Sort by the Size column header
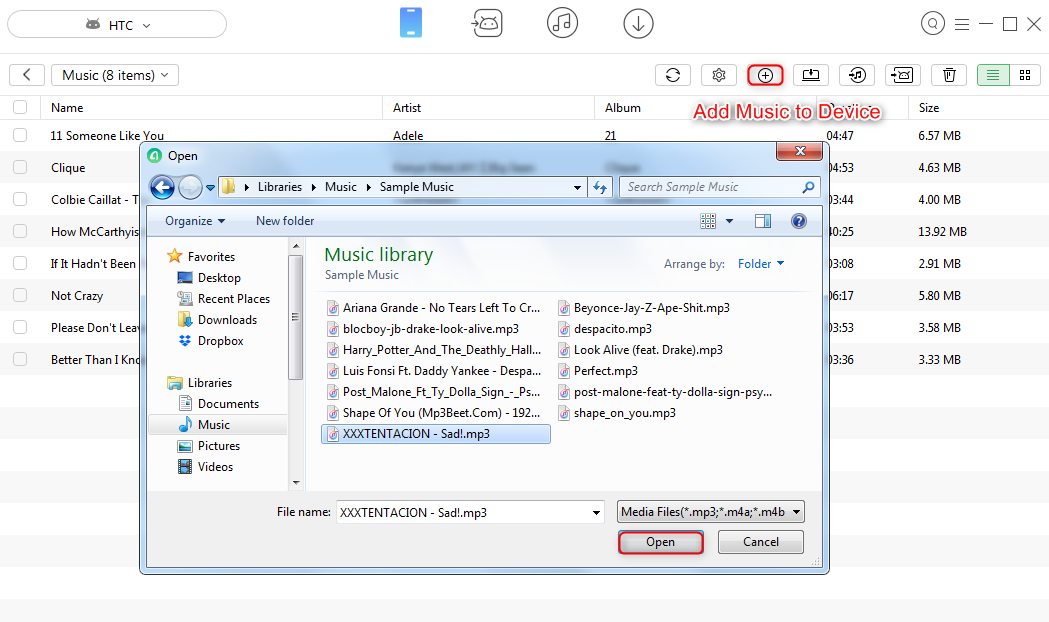The height and width of the screenshot is (622, 1049). [929, 108]
